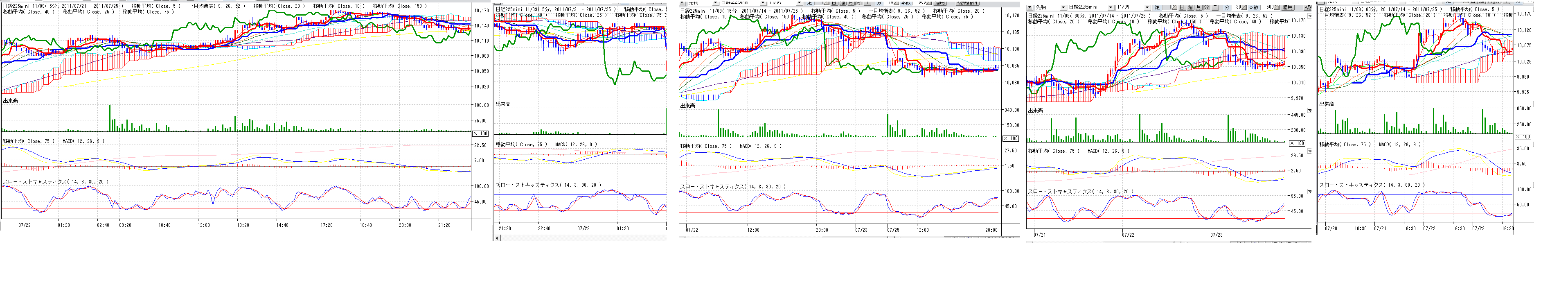Click the highlighted 分 minute-interval button

pyautogui.click(x=1227, y=7)
